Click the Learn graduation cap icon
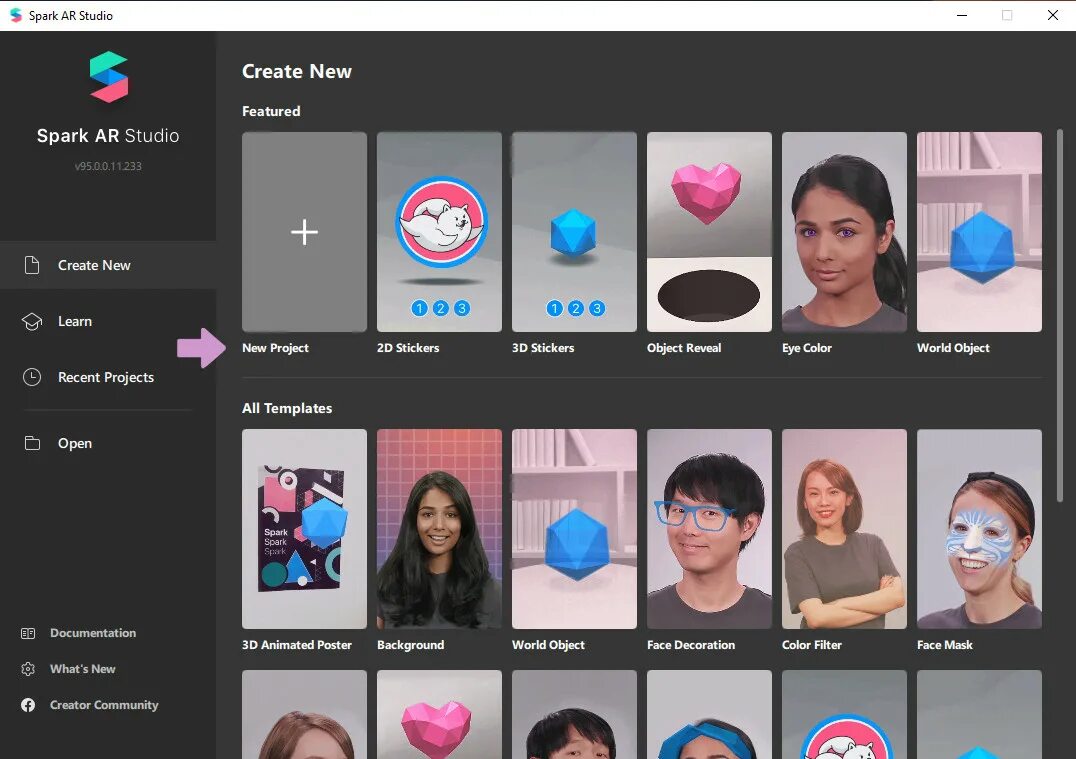 (32, 321)
